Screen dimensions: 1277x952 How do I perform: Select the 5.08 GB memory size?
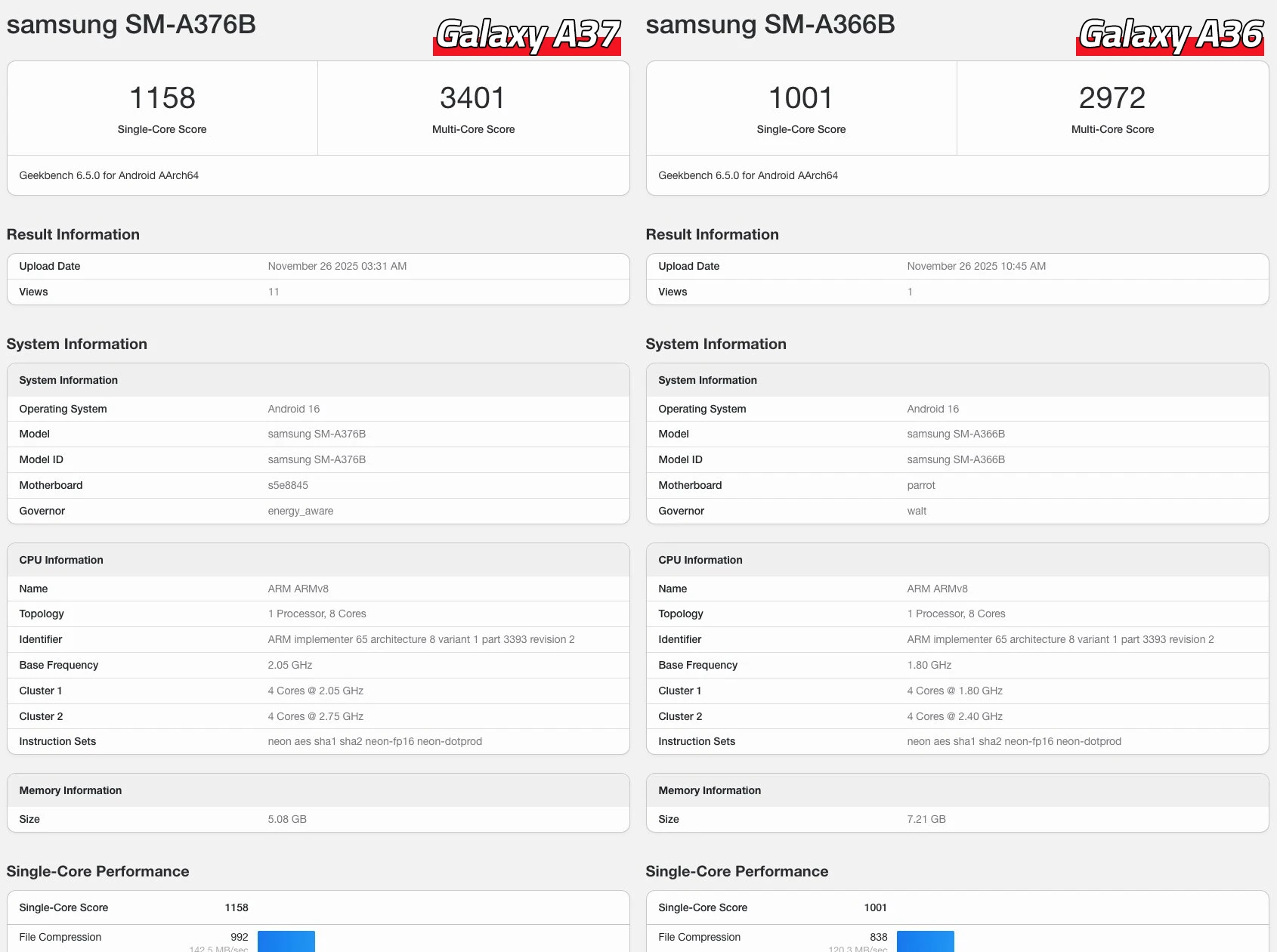(287, 819)
